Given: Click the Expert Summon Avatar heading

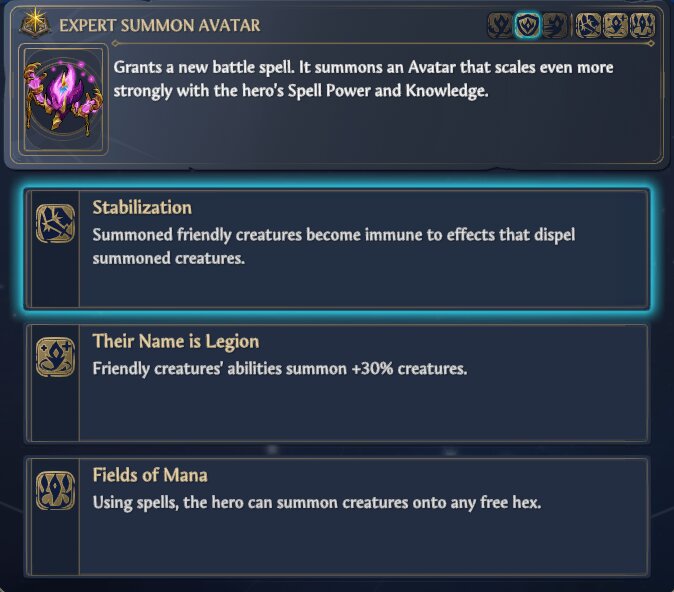Looking at the screenshot, I should (x=160, y=25).
